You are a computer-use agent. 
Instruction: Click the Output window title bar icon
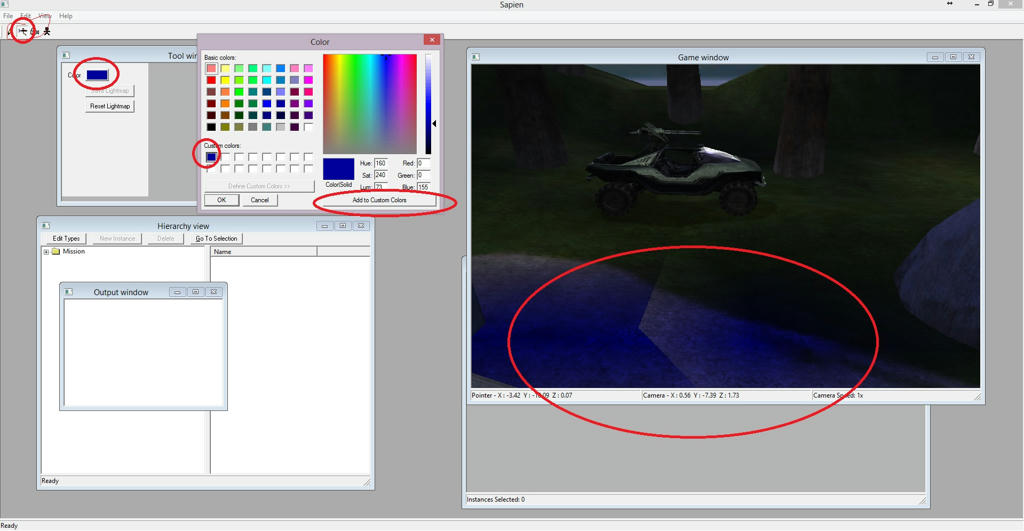click(69, 292)
